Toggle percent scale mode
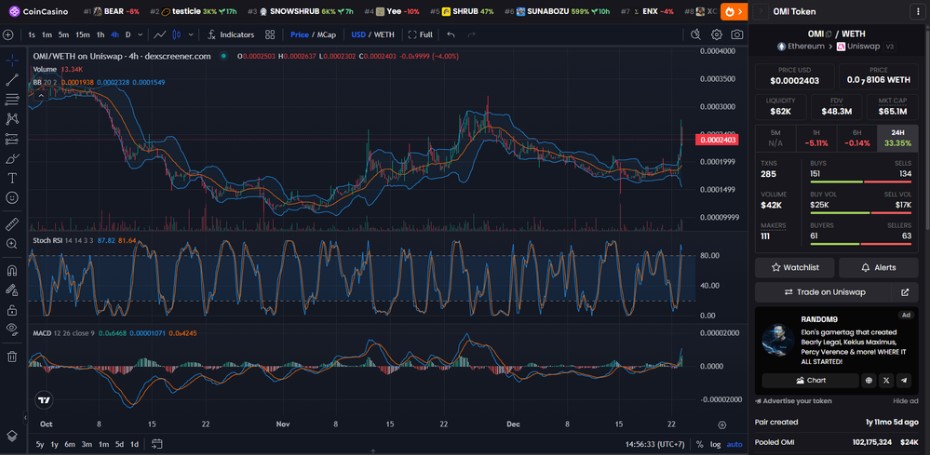 click(700, 444)
